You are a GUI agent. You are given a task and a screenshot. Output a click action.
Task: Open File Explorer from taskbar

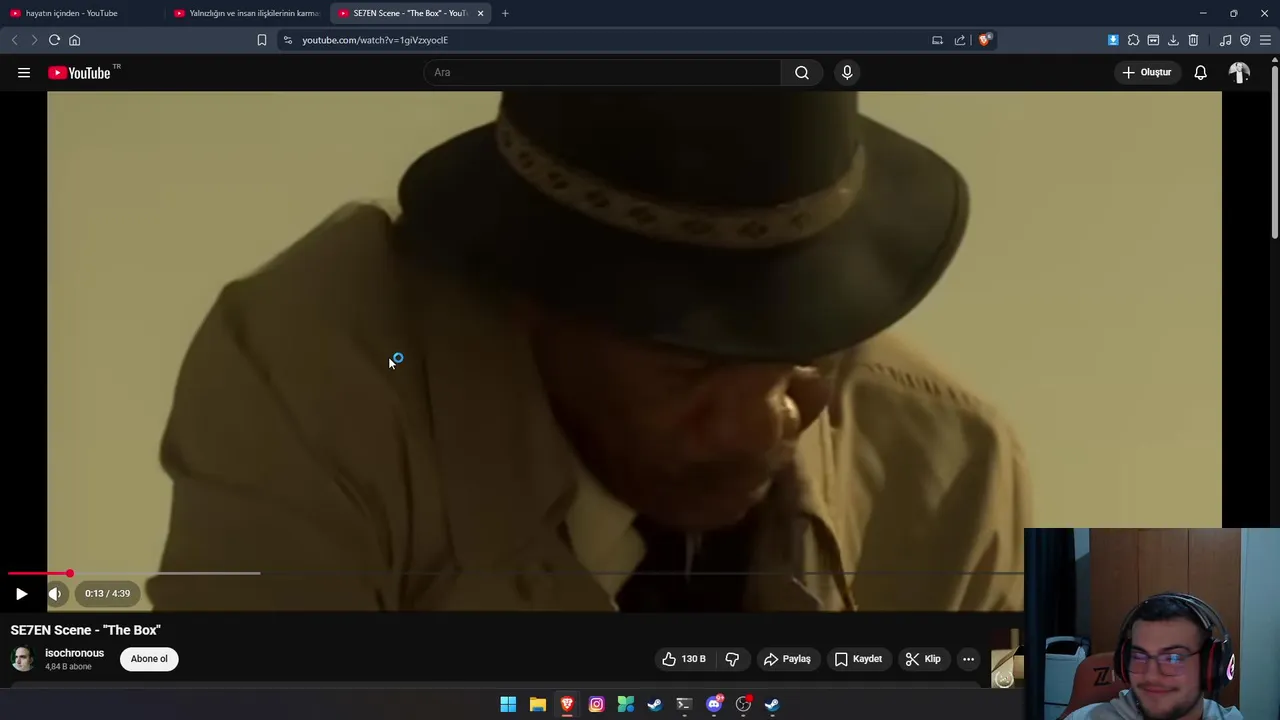point(537,704)
